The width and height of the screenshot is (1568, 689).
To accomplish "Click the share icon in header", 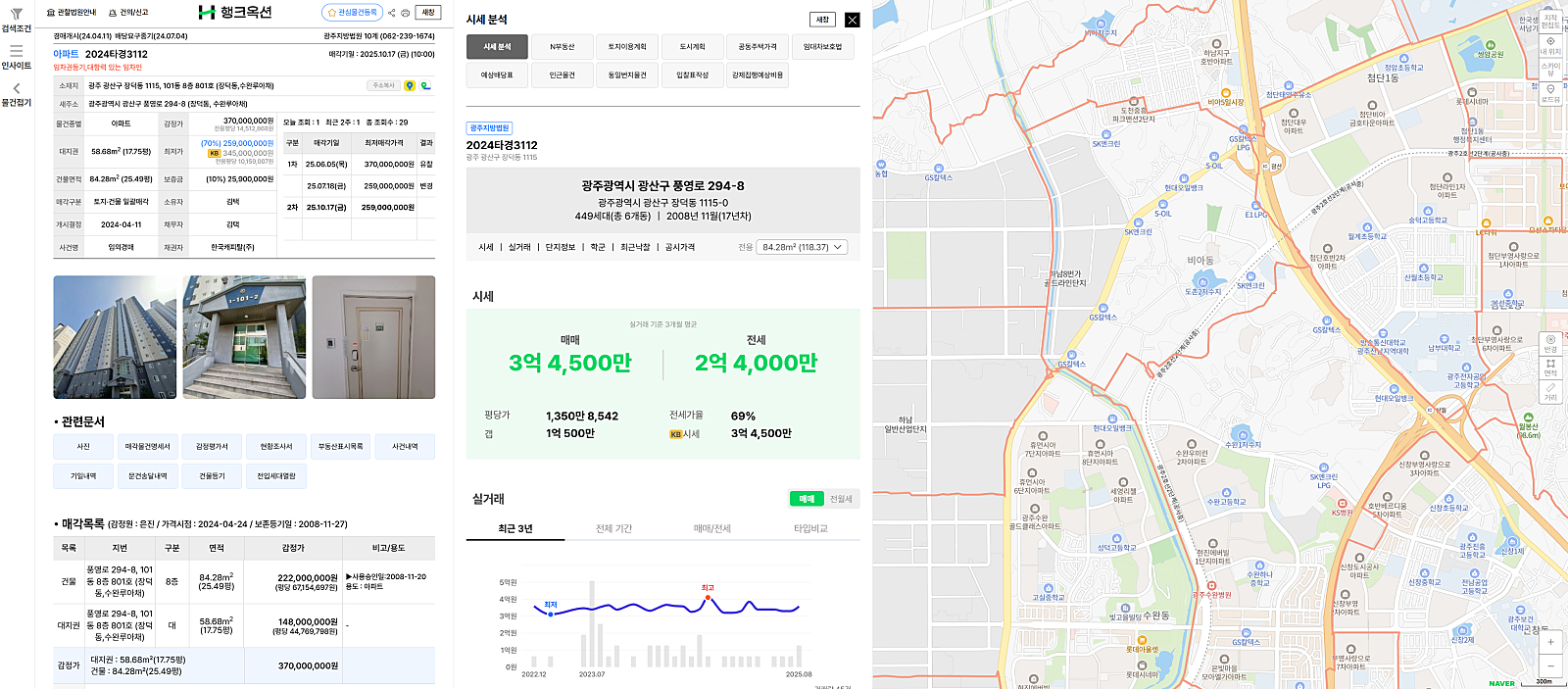I will pos(392,13).
